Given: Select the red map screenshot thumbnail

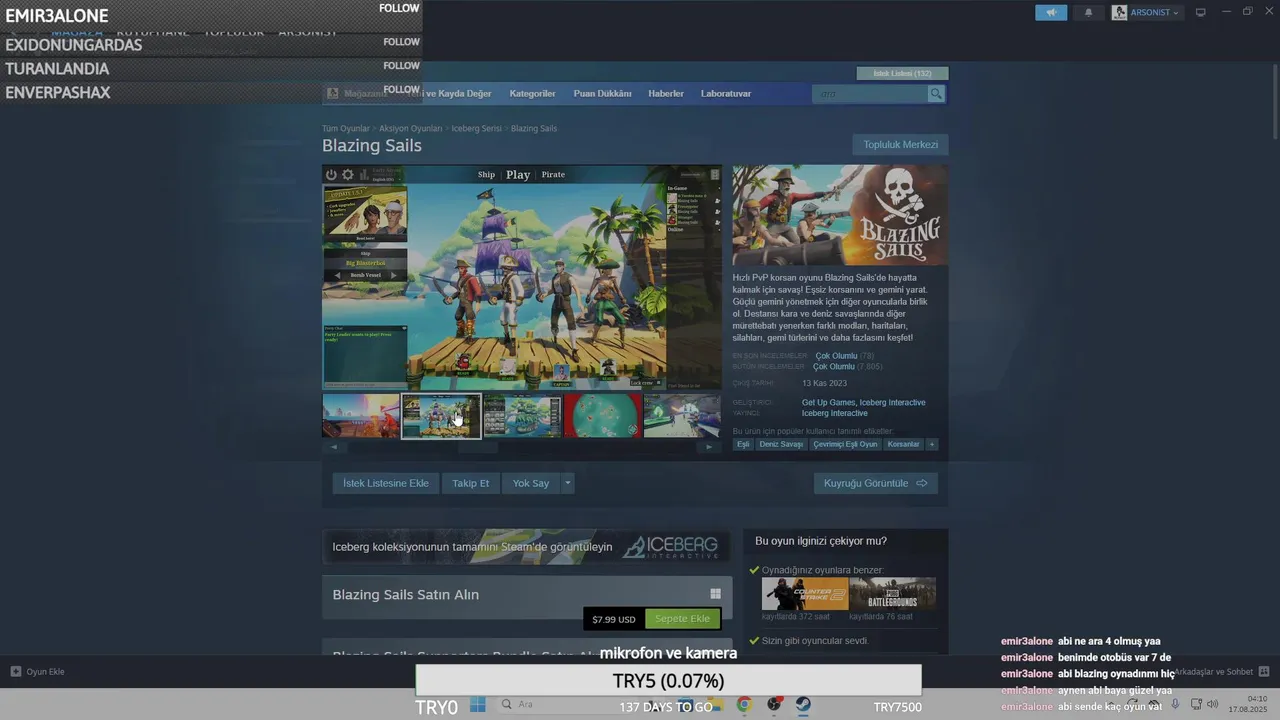Looking at the screenshot, I should click(603, 416).
